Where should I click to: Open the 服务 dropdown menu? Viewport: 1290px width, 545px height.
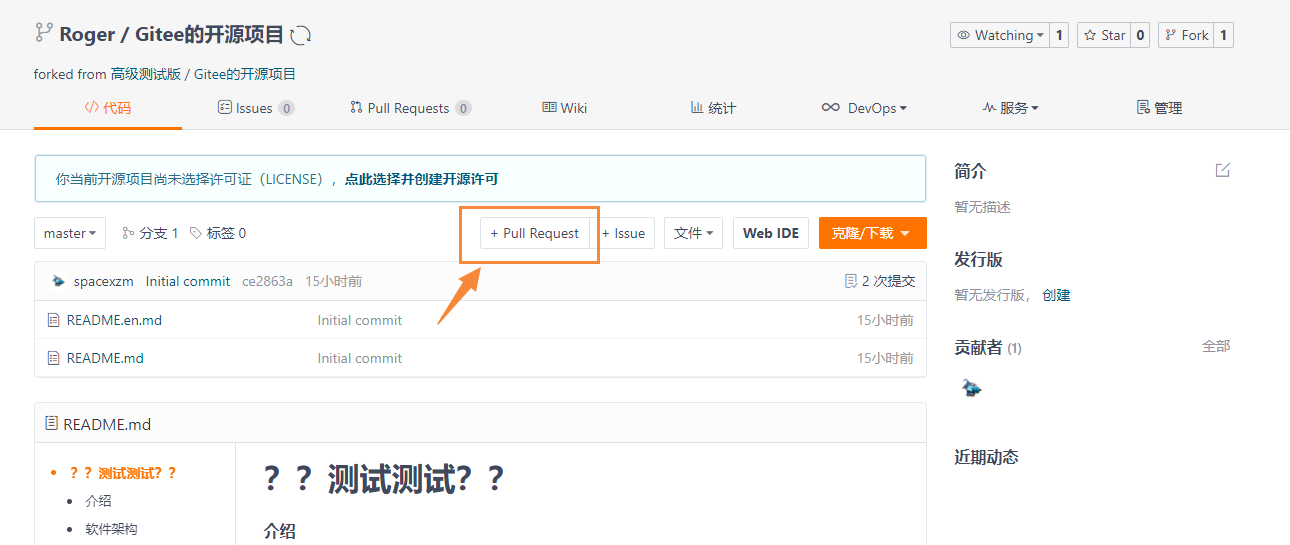[1010, 108]
